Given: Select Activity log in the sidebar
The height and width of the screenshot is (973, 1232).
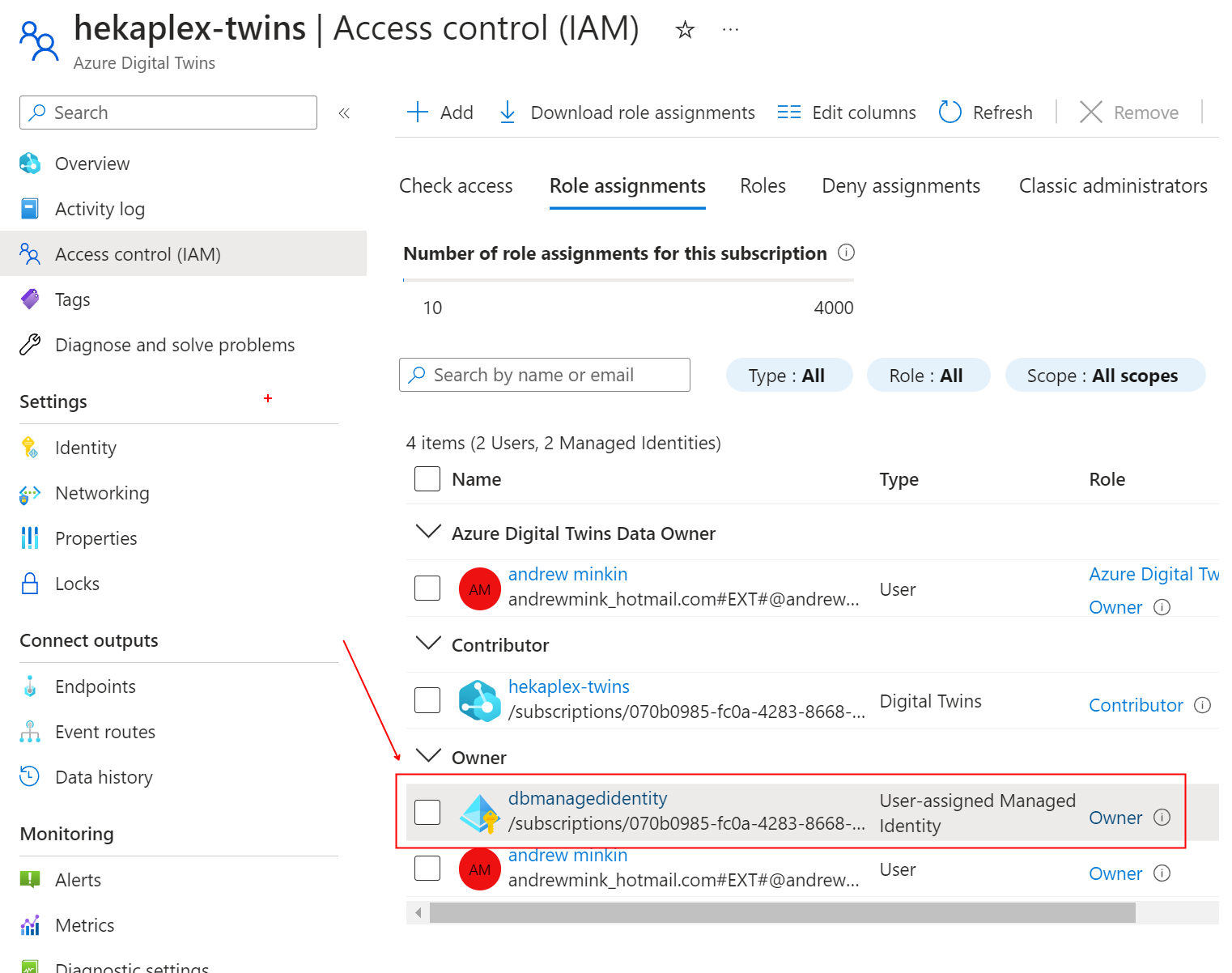Looking at the screenshot, I should click(x=99, y=208).
